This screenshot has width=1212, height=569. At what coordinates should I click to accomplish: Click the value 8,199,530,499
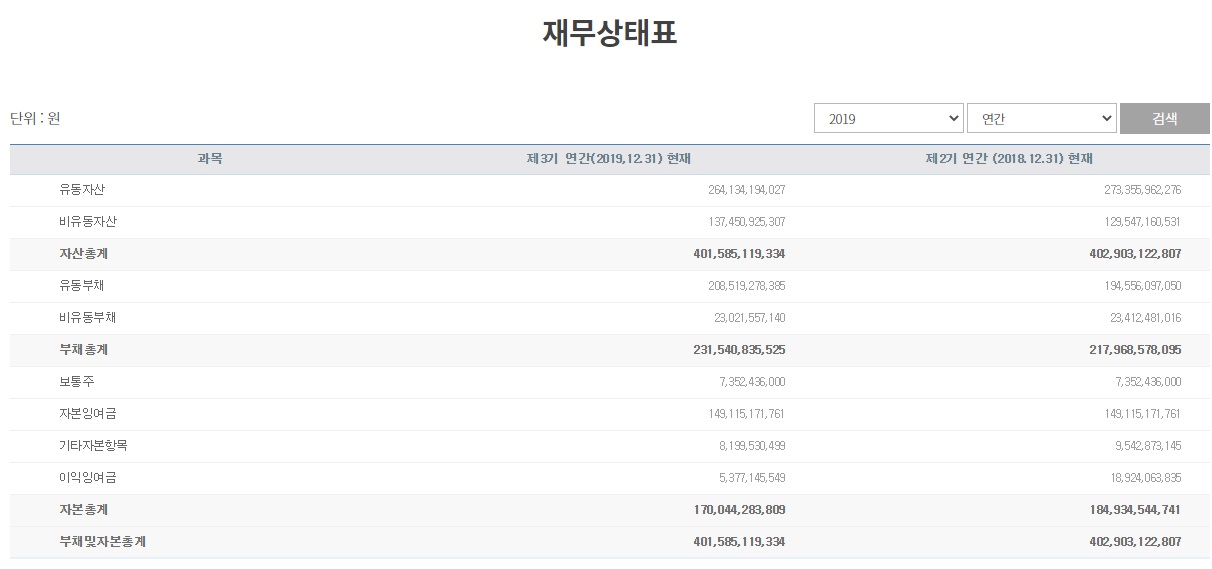click(x=753, y=446)
